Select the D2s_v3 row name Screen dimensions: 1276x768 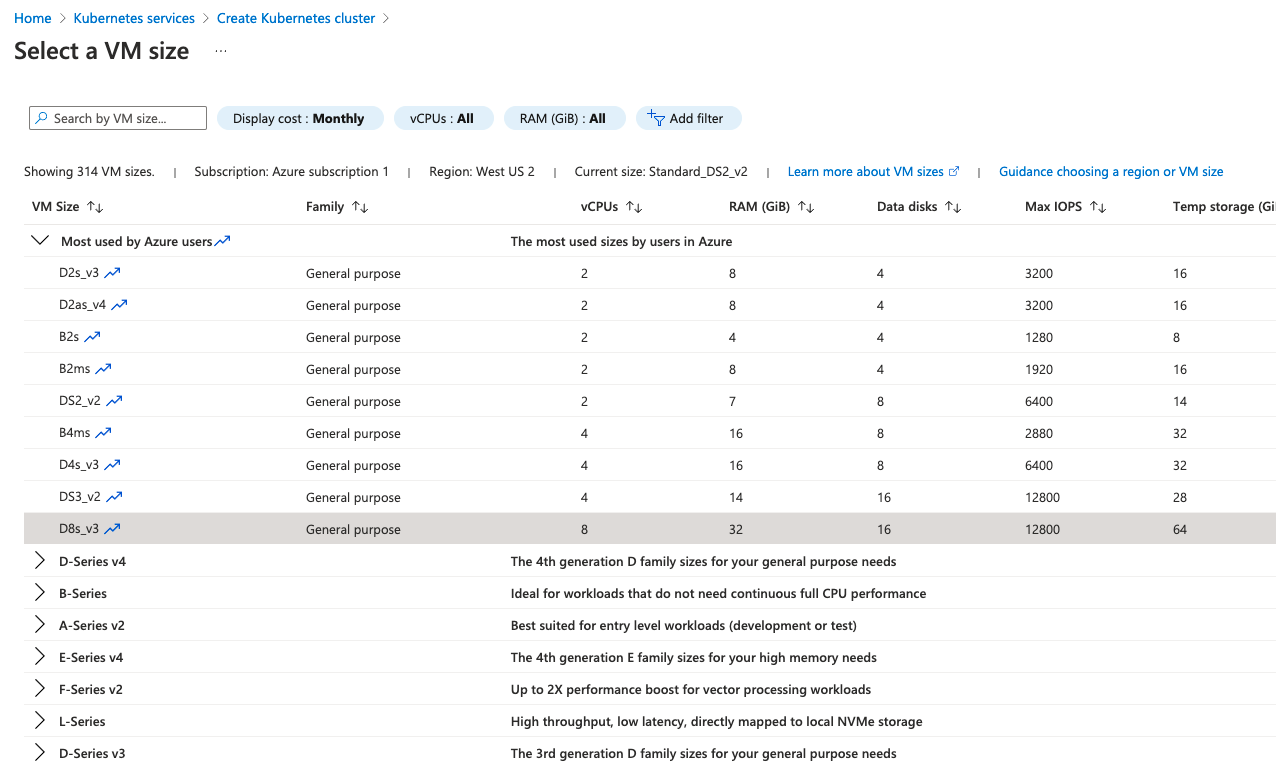tap(79, 273)
